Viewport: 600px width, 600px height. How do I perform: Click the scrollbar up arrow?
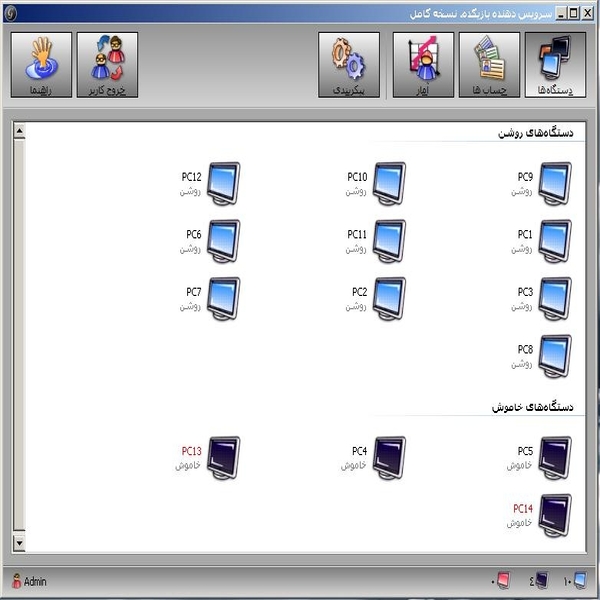[18, 130]
